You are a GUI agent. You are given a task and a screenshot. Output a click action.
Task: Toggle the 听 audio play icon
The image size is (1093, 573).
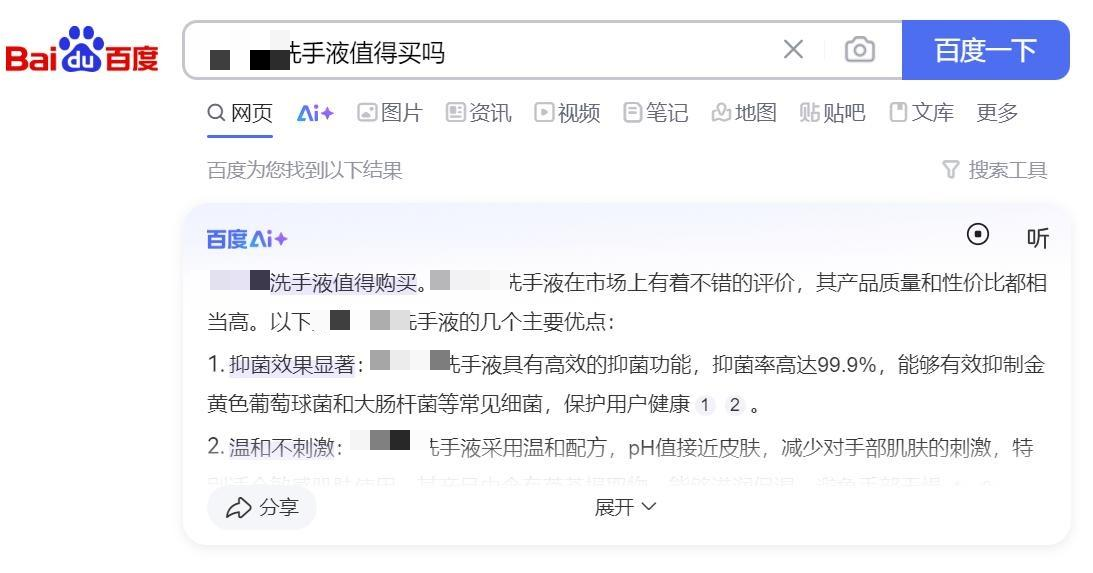pos(1037,238)
